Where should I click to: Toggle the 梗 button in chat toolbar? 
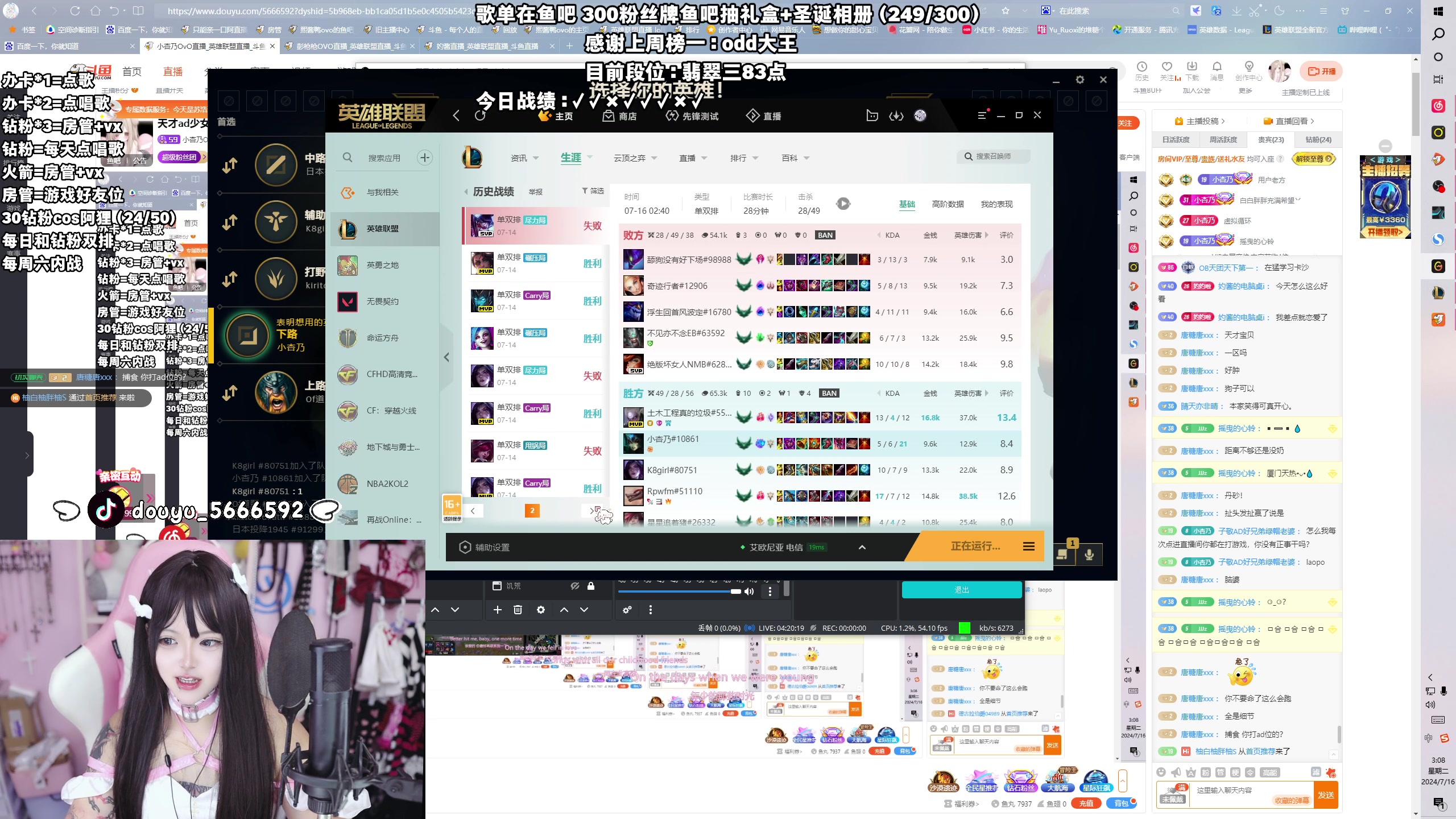(1235, 772)
